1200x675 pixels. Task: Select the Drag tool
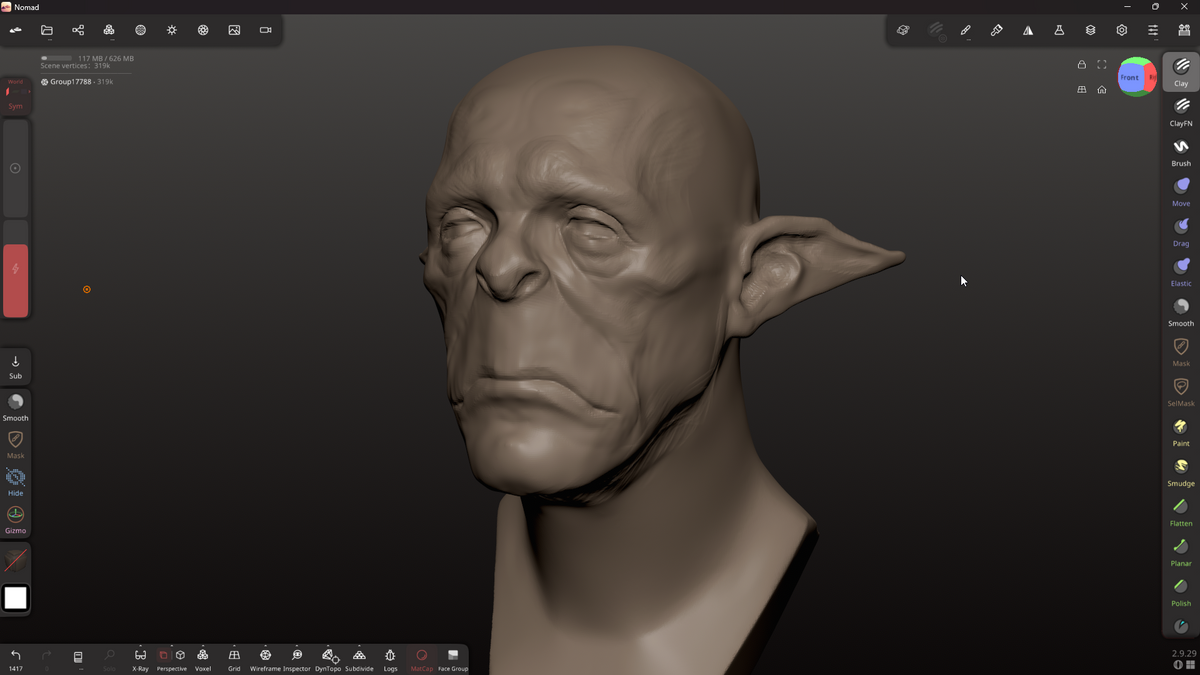(1181, 232)
